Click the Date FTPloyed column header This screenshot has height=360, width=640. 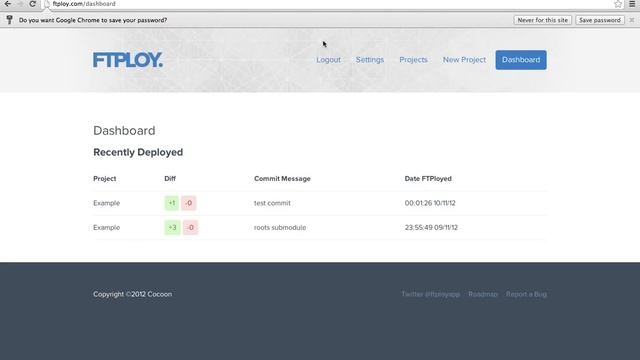(428, 178)
